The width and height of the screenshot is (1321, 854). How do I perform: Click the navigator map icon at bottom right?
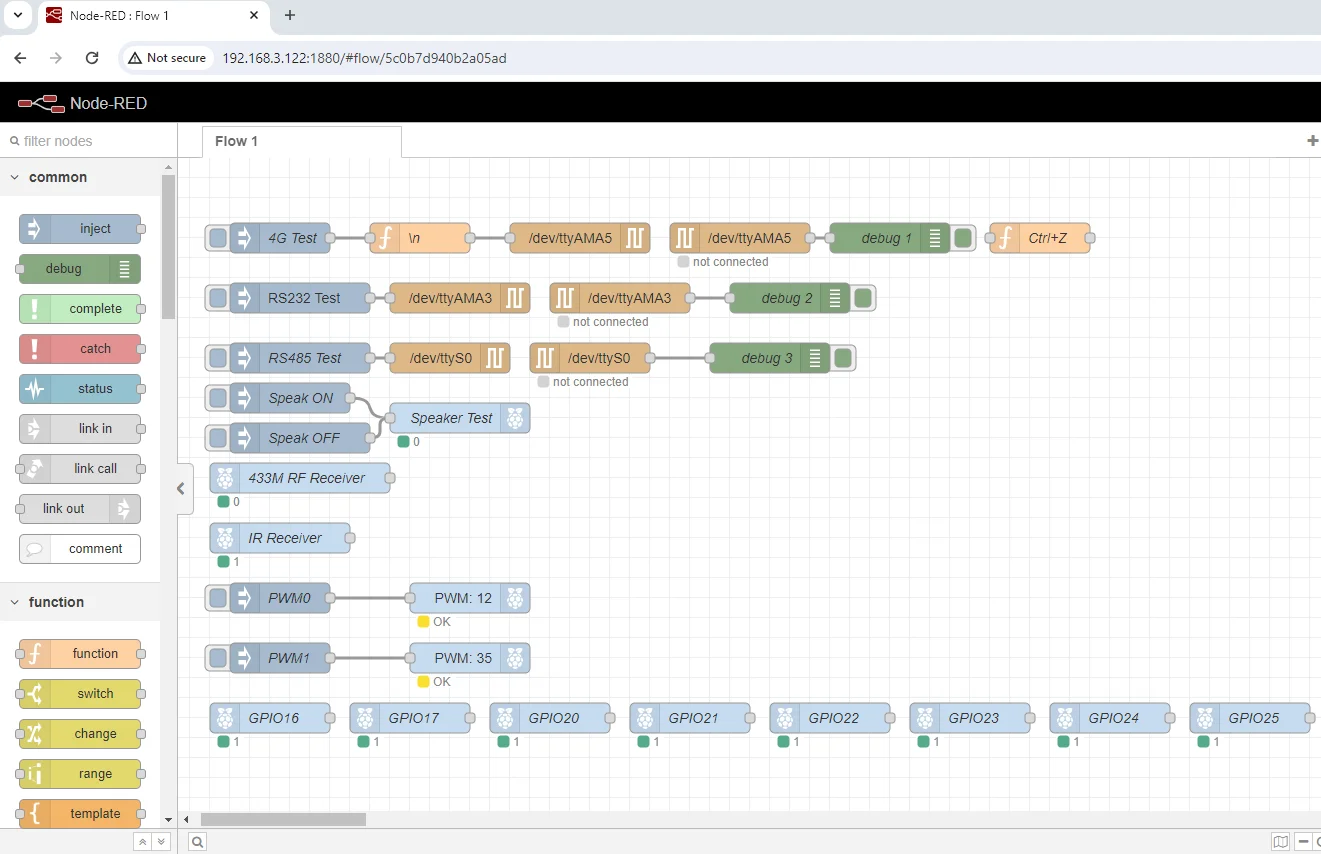pos(1280,842)
